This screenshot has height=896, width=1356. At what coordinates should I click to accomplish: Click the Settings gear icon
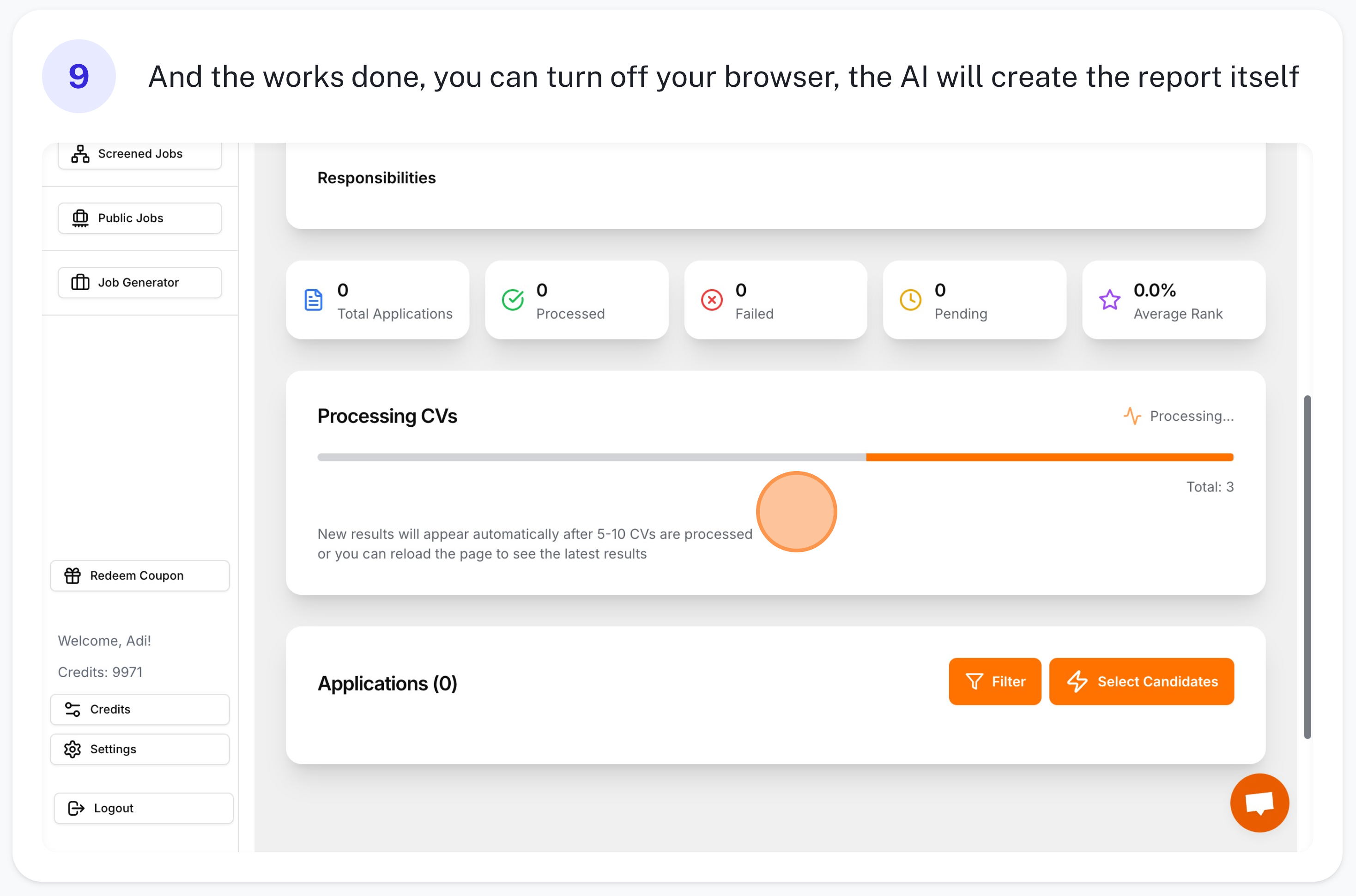pyautogui.click(x=73, y=749)
